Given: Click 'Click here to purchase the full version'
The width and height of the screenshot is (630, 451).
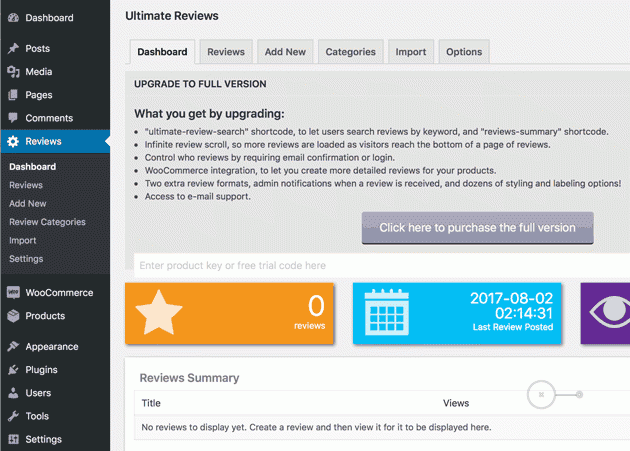Looking at the screenshot, I should pyautogui.click(x=477, y=228).
